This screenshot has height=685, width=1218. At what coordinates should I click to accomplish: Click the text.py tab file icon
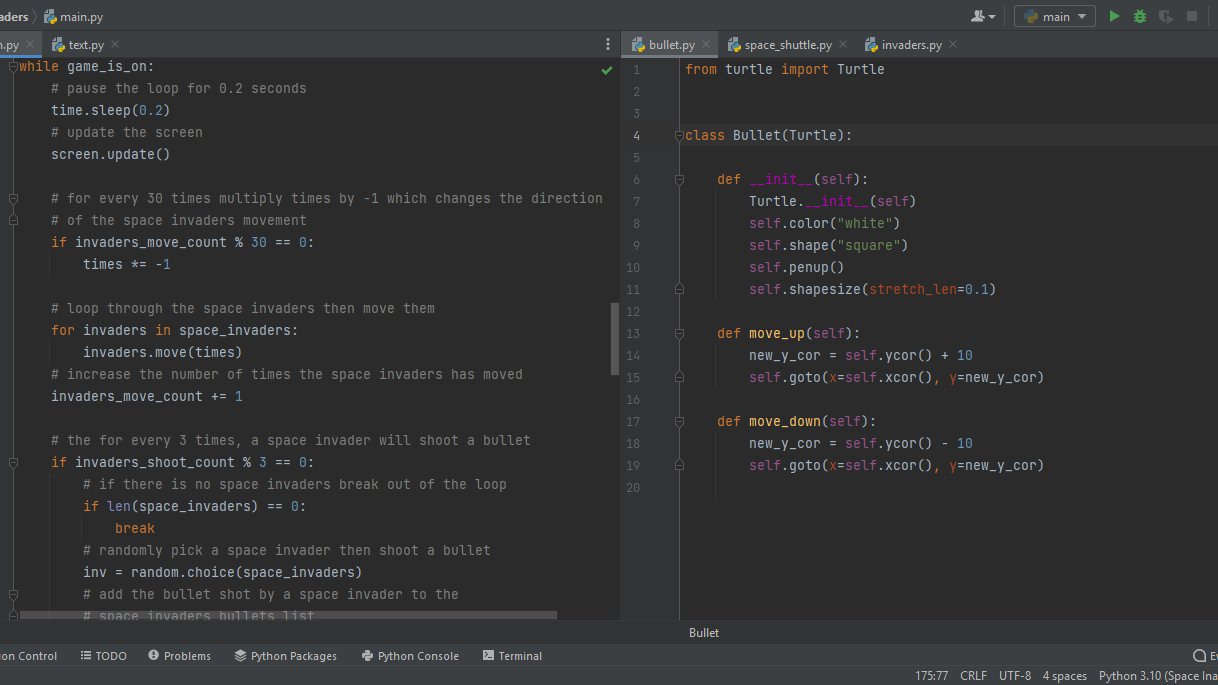[x=57, y=44]
